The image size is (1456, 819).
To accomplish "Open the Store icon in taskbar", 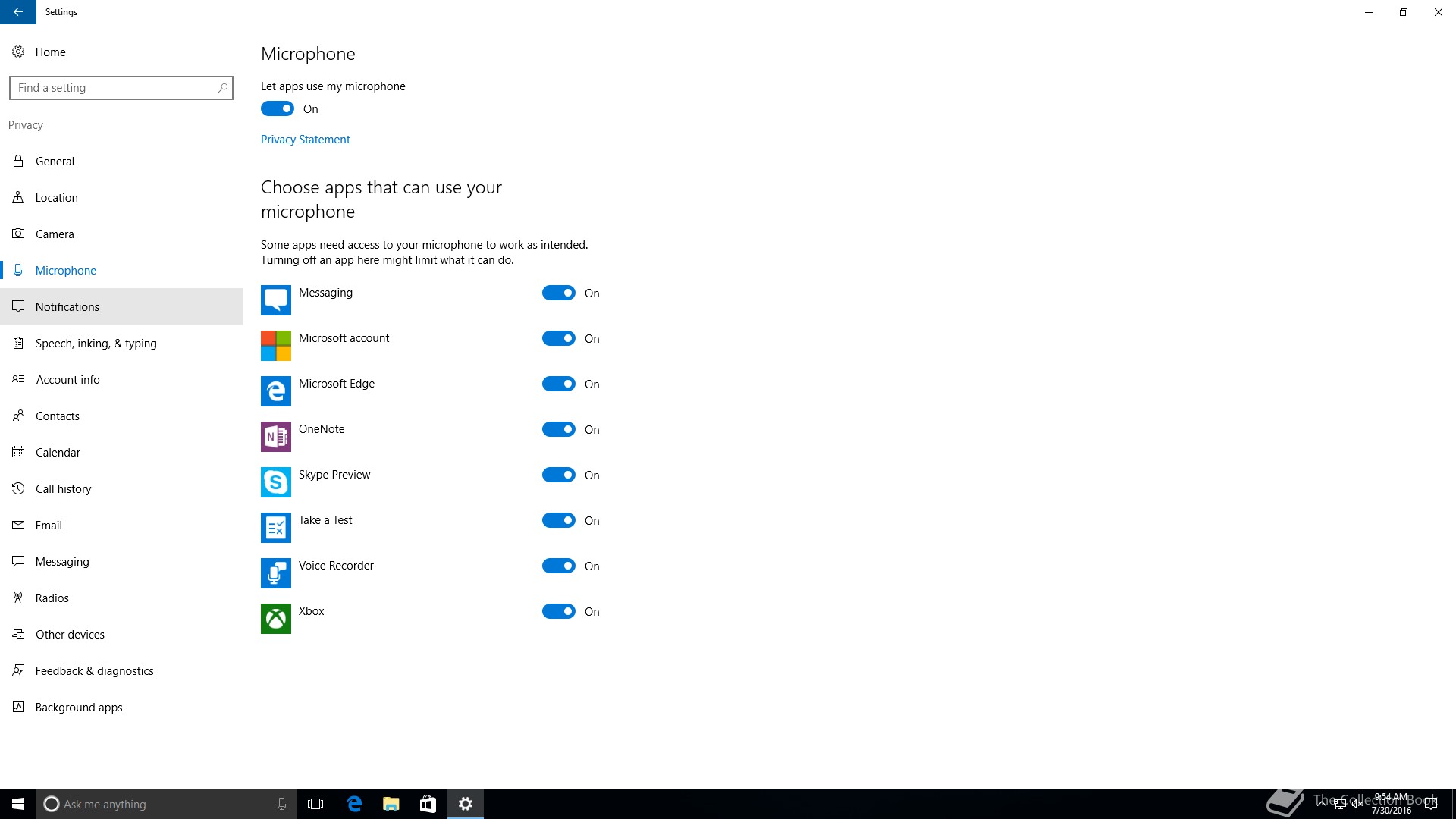I will (428, 804).
